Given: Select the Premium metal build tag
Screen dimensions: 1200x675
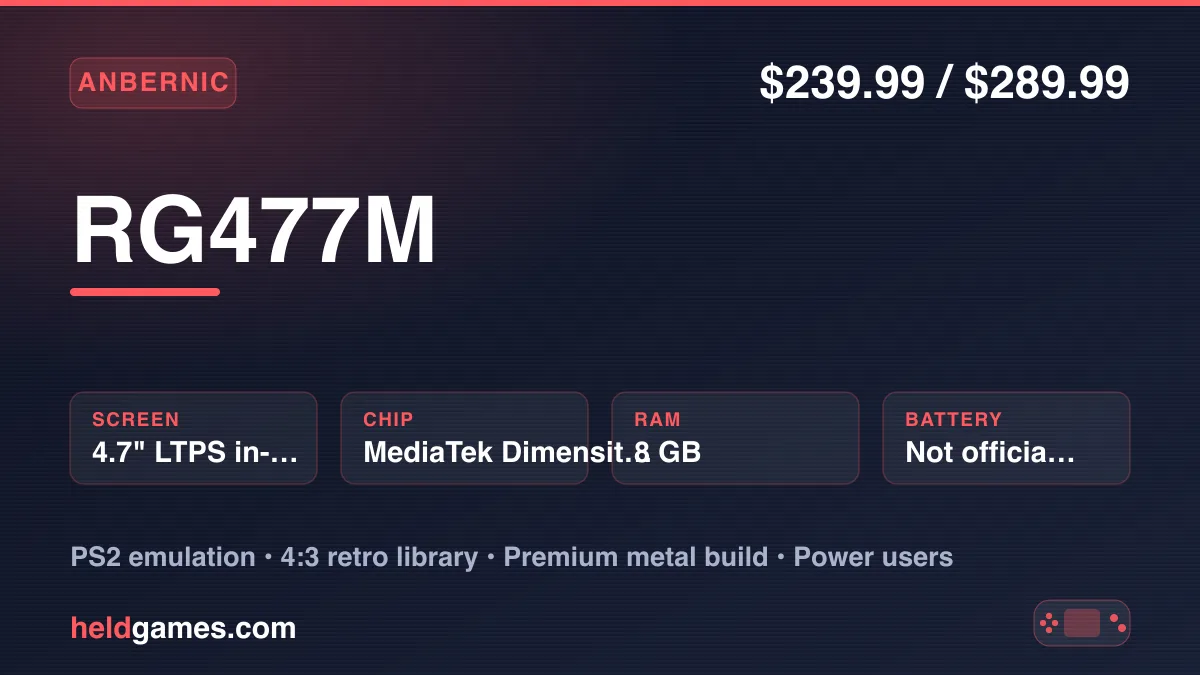Looking at the screenshot, I should (636, 557).
